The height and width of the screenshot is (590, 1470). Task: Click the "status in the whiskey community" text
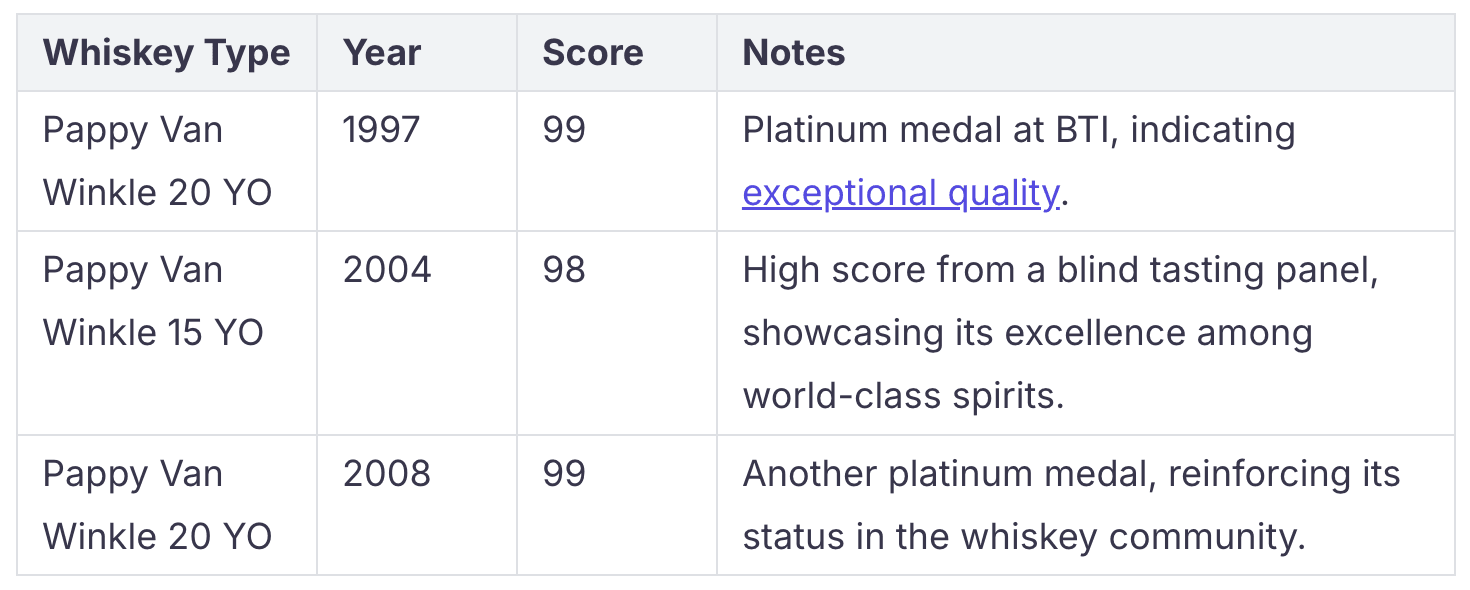[x=1024, y=537]
